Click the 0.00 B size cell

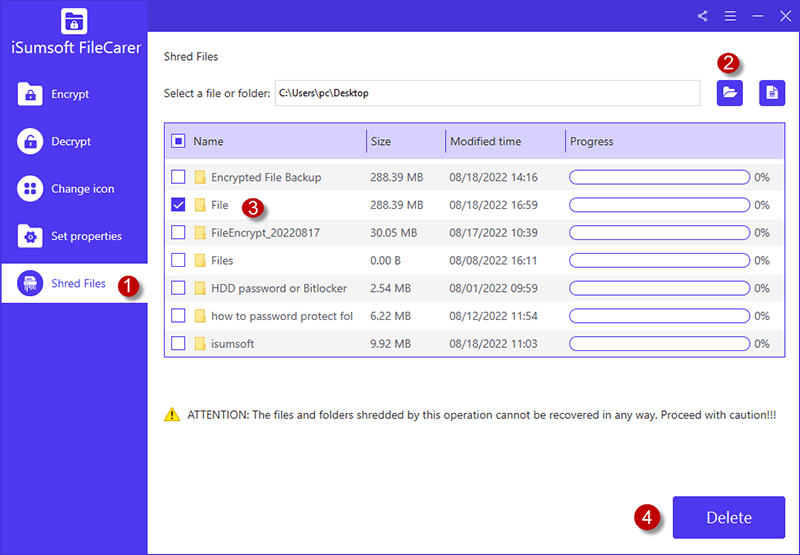pyautogui.click(x=385, y=261)
